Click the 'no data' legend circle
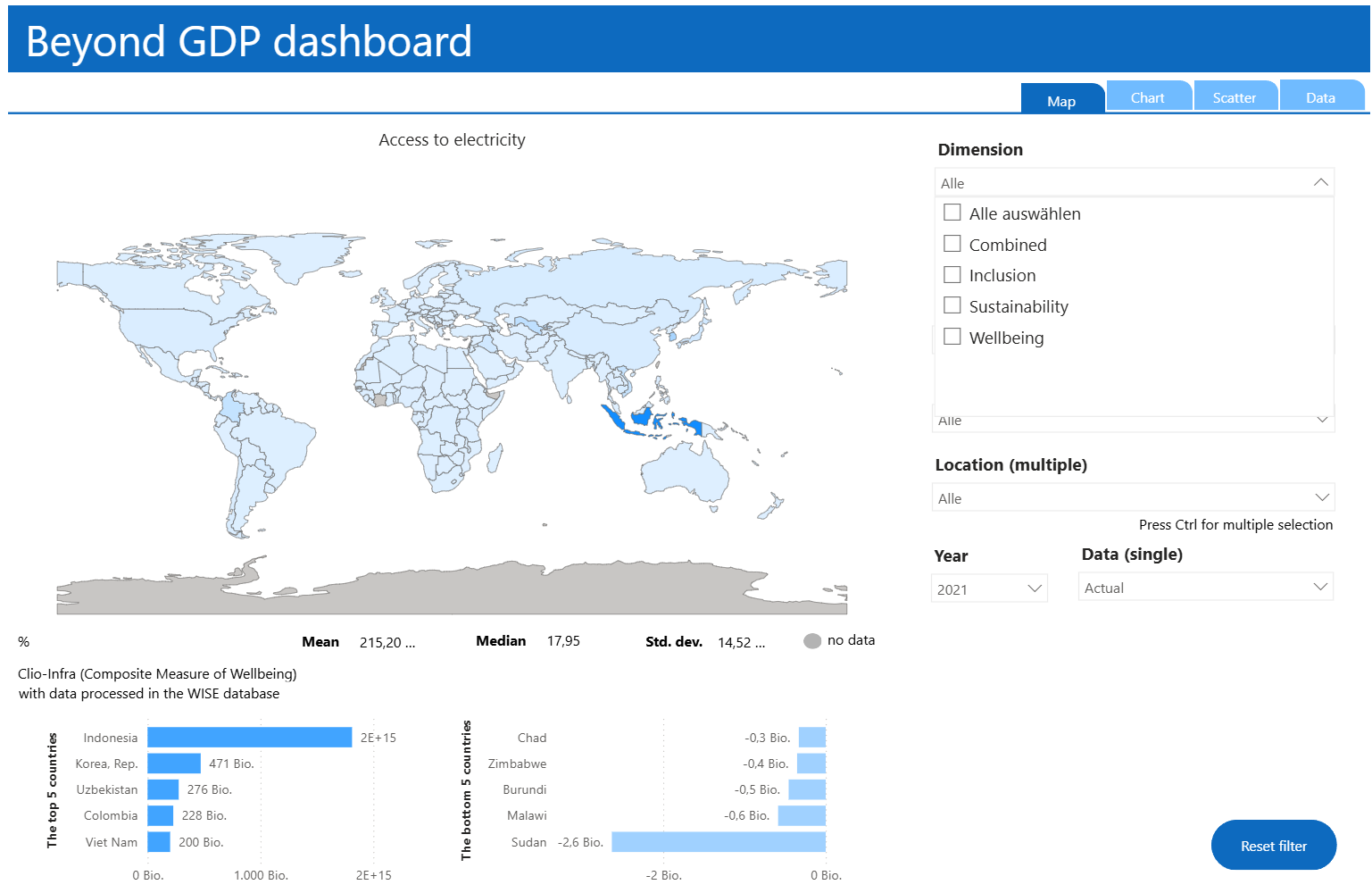This screenshot has width=1372, height=893. point(813,640)
